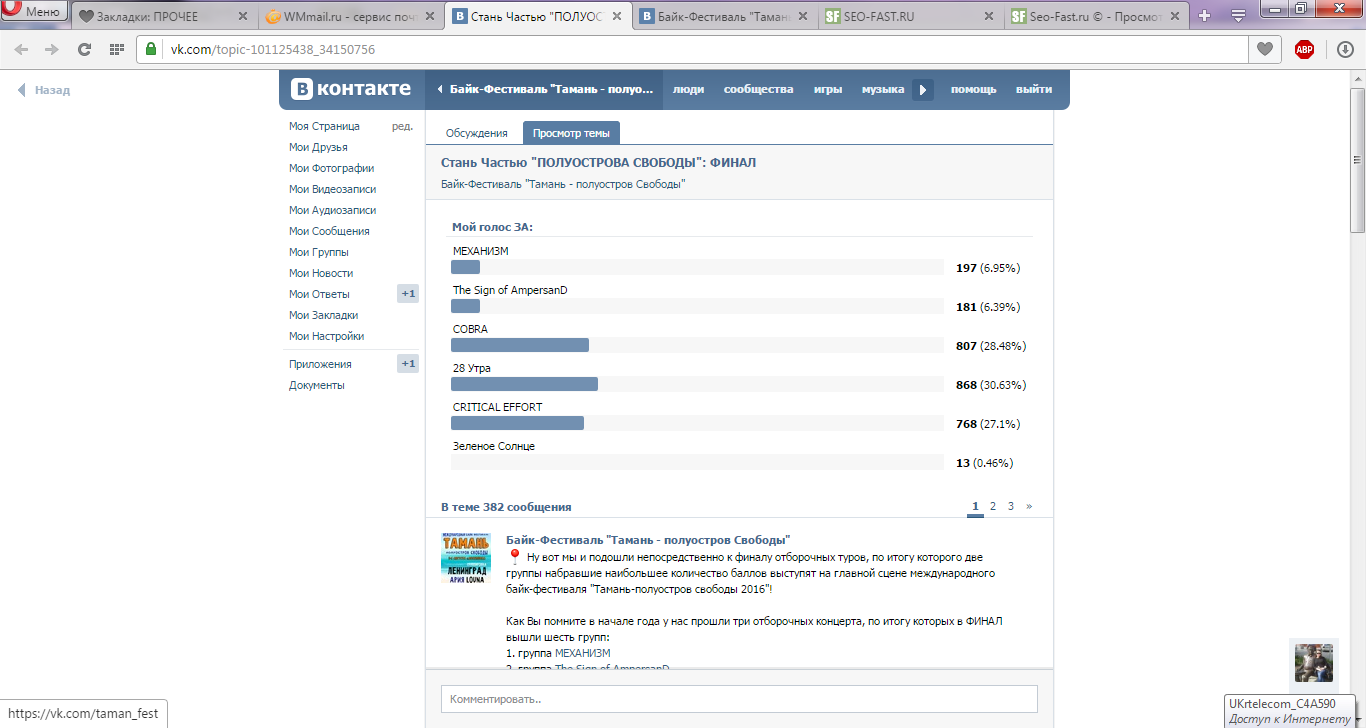Close the Seo-Fast.ru Просмотр tab

[1176, 16]
